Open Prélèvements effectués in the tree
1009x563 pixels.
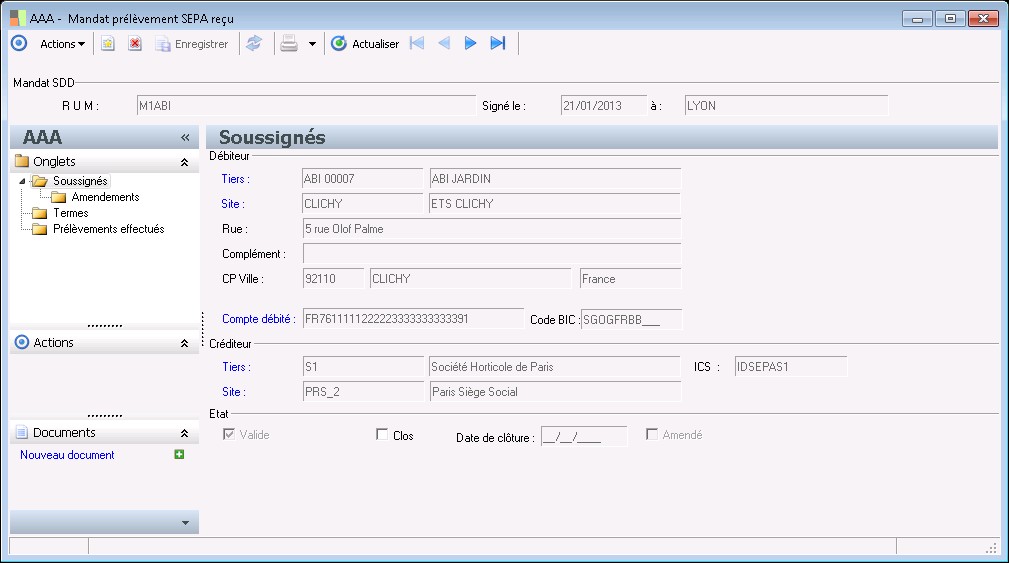point(108,229)
